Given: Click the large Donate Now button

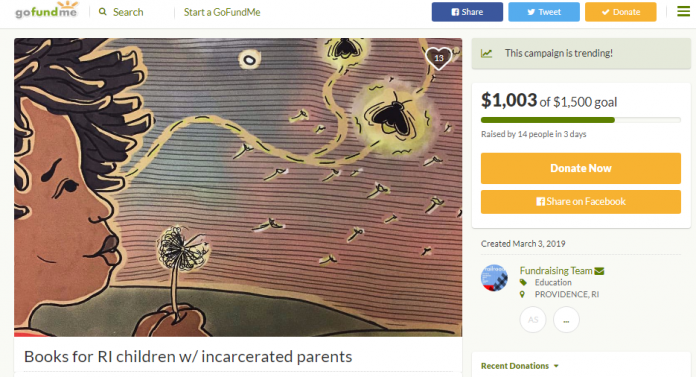Looking at the screenshot, I should (581, 168).
